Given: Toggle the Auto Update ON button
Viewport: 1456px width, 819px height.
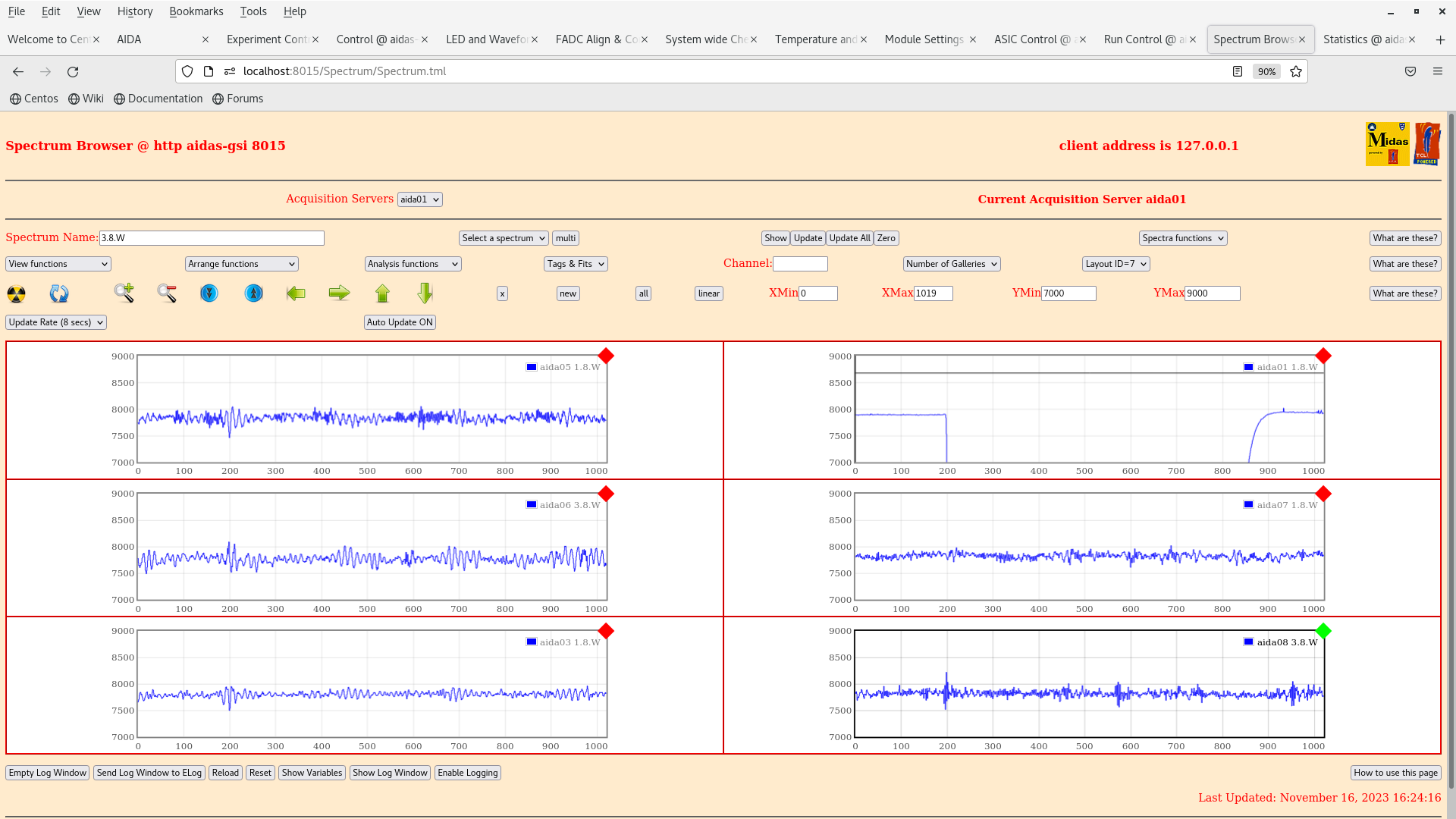Looking at the screenshot, I should [400, 322].
